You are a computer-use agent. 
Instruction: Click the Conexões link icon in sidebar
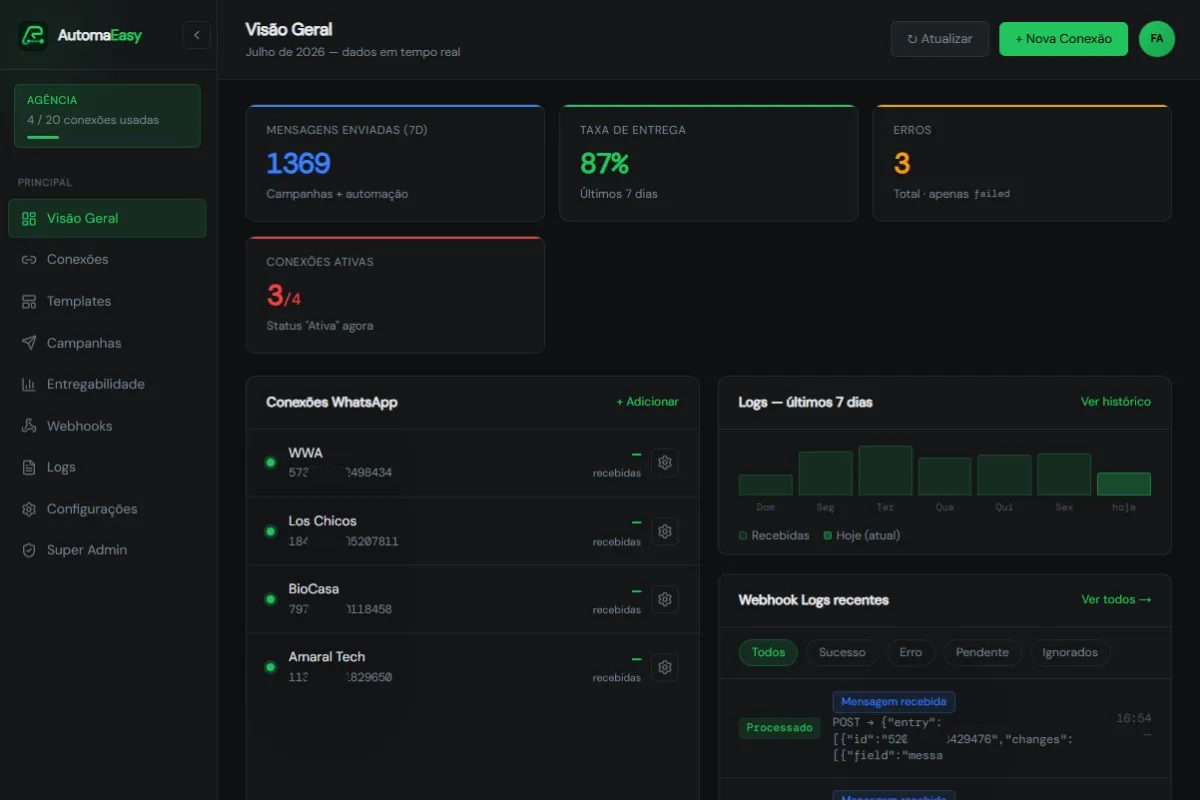[29, 260]
